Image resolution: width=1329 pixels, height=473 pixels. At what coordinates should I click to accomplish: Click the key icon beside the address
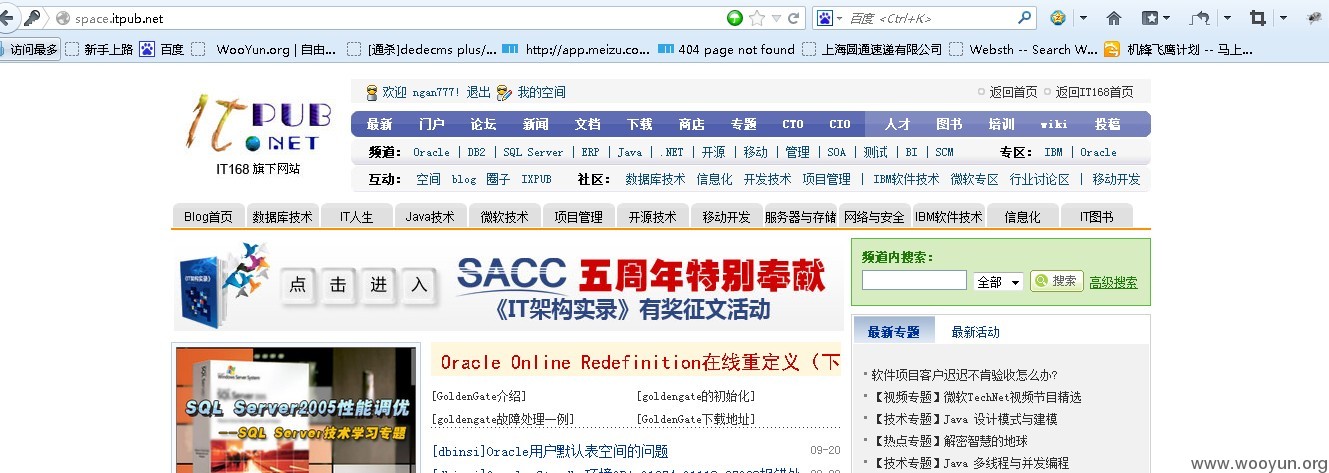click(x=31, y=18)
